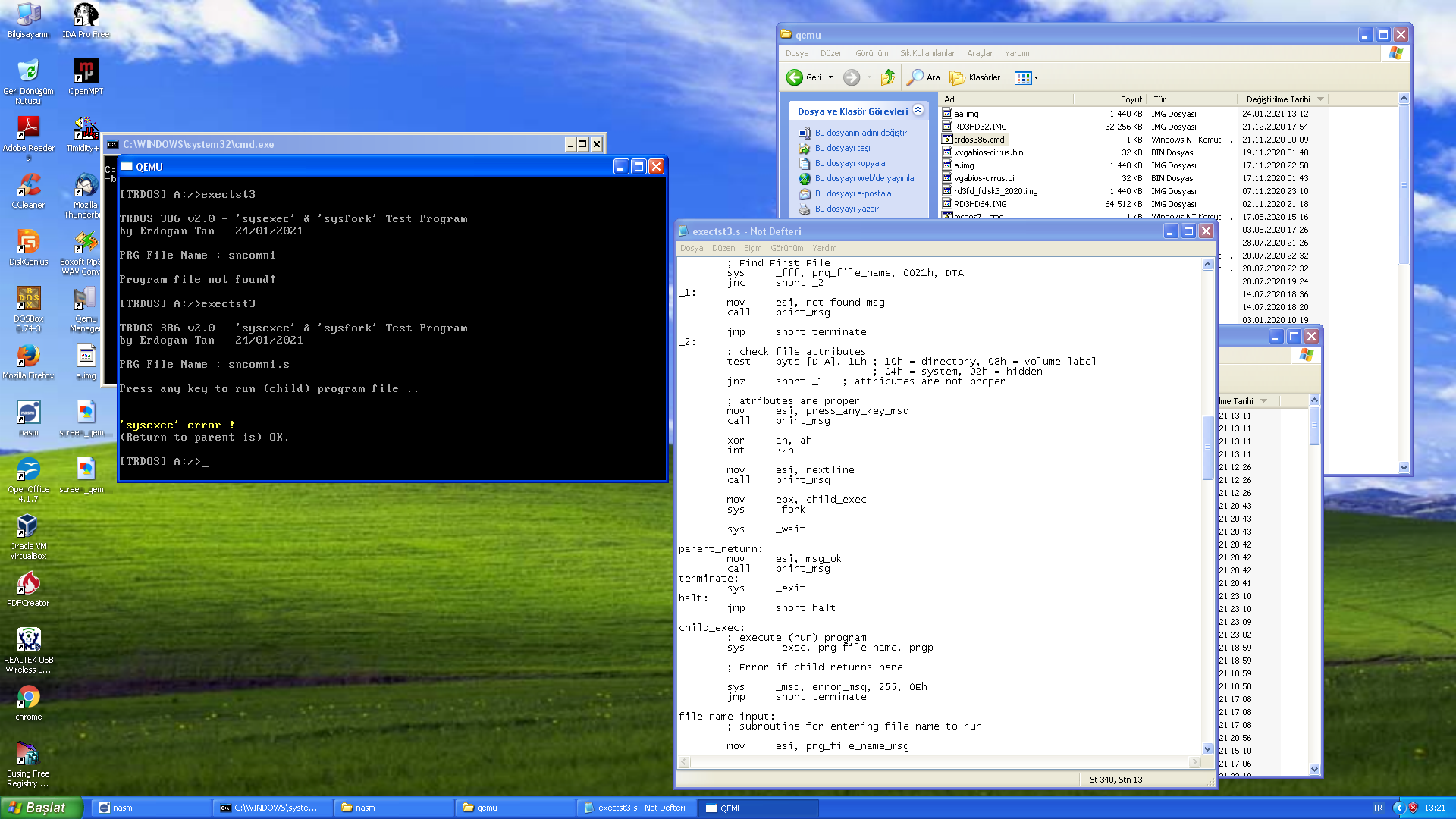Launch CCleaner from the desktop
Screen dimensions: 1456x819
point(29,191)
